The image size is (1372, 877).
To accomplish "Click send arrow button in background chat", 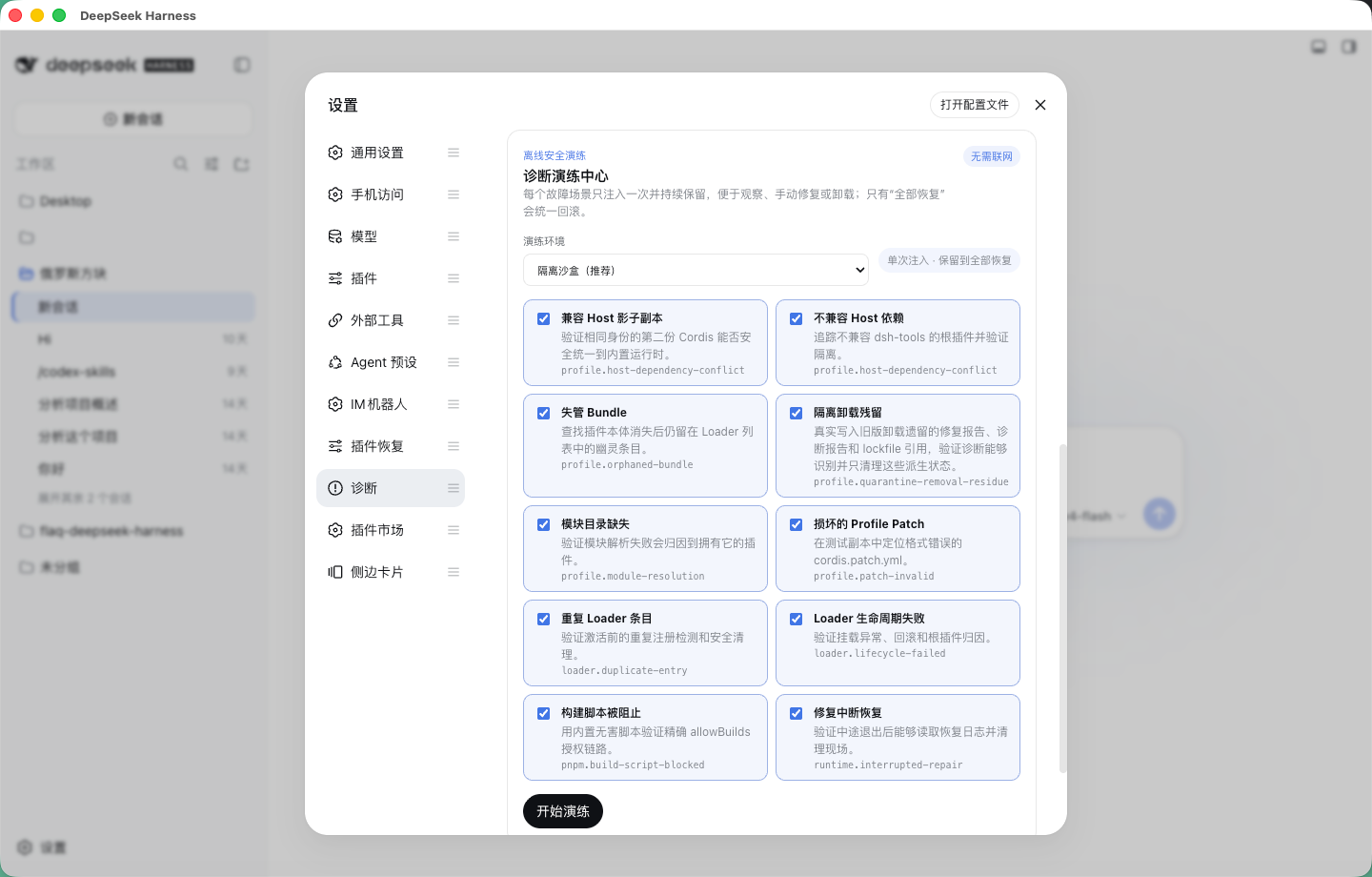I will [1159, 515].
